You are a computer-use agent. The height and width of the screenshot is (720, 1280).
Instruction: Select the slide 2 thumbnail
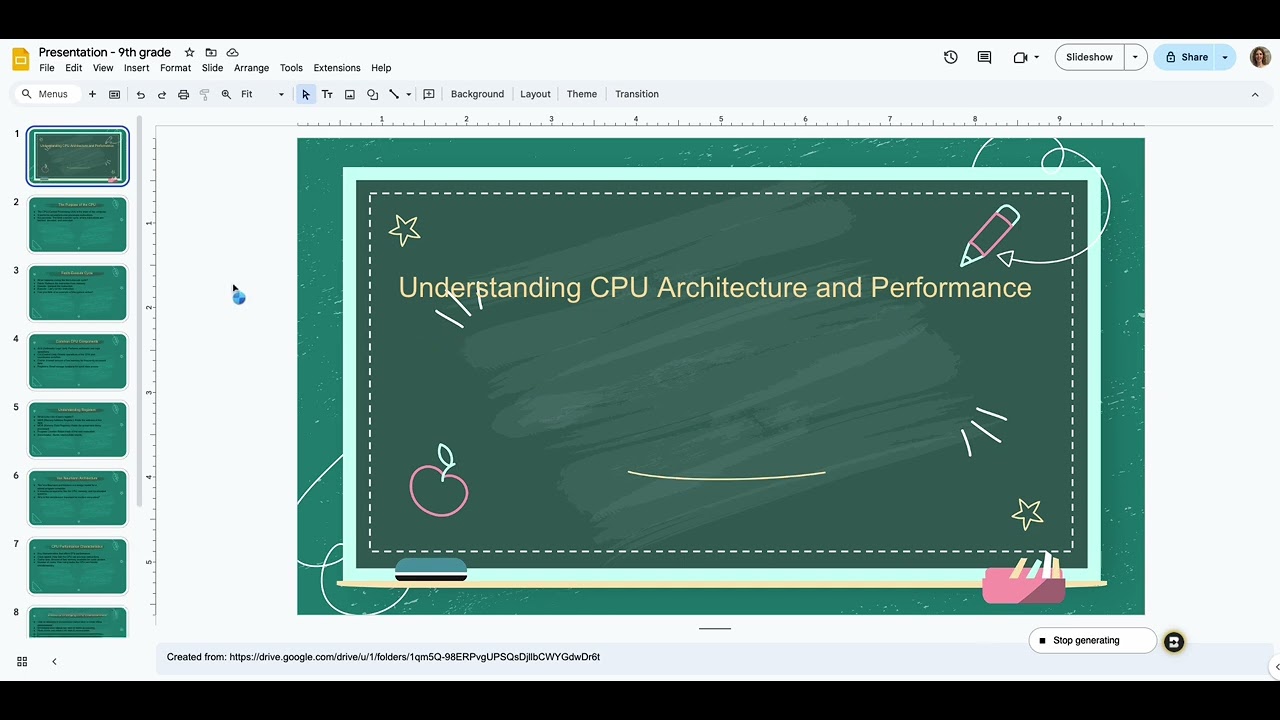coord(78,224)
